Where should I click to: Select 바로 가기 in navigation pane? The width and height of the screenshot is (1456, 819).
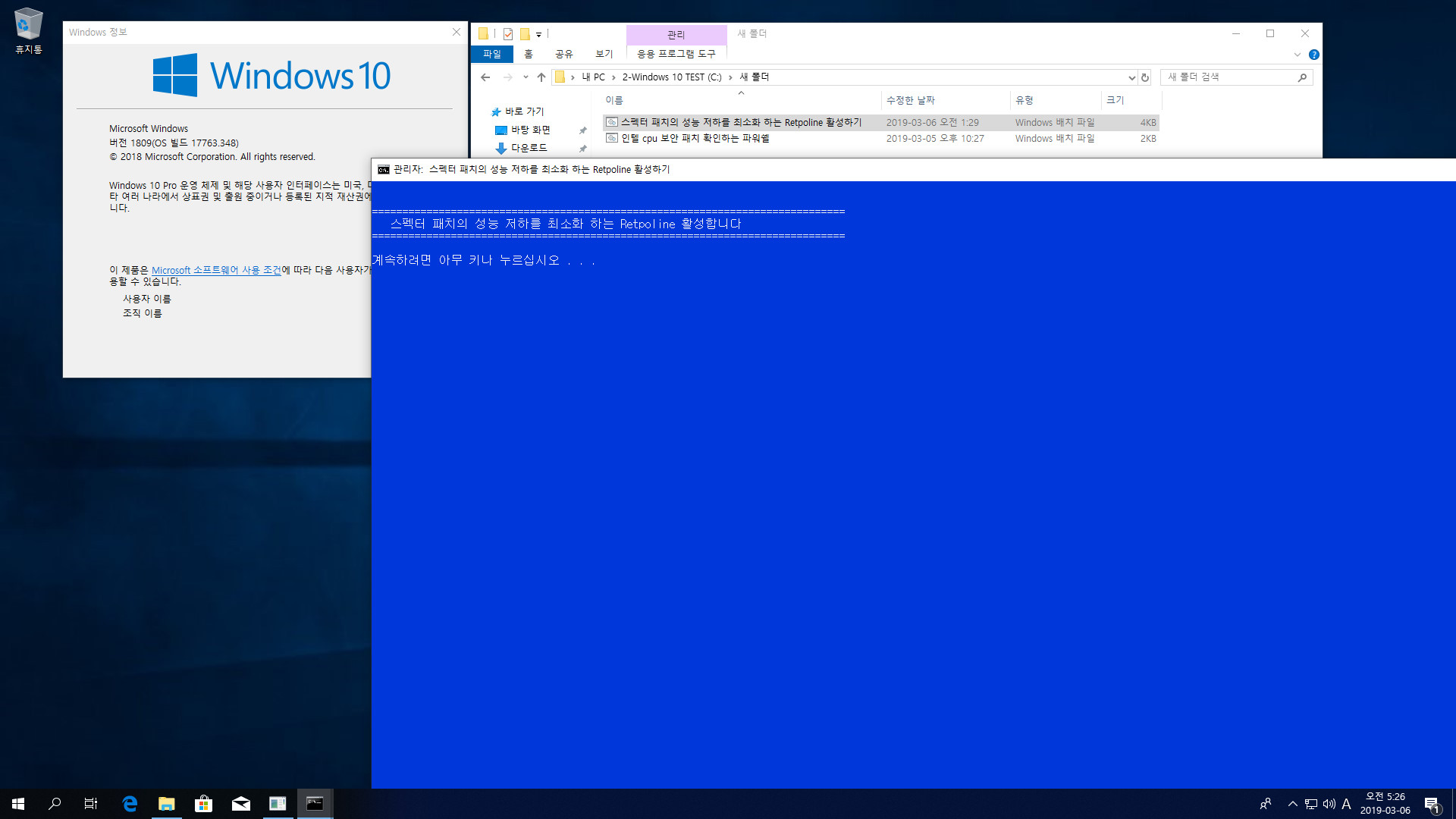coord(524,112)
